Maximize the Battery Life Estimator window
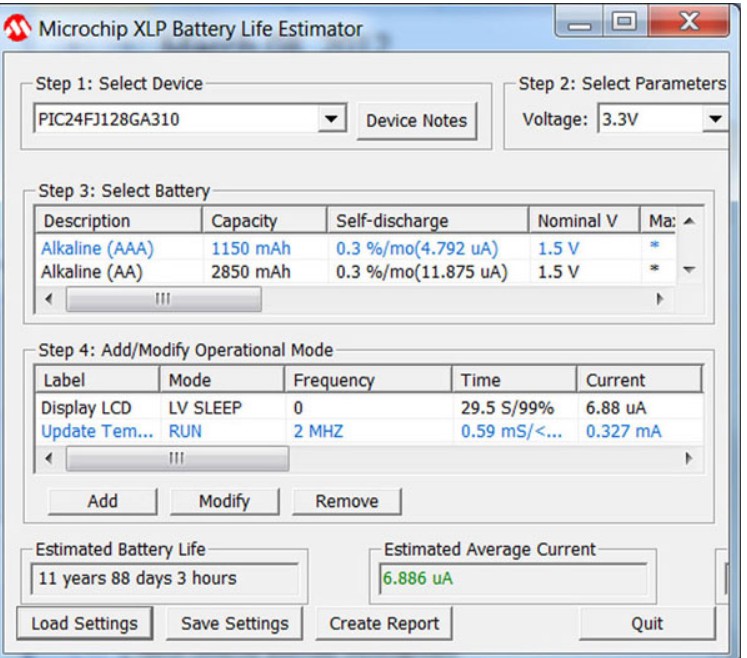Screen dimensions: 747x658 tap(624, 22)
